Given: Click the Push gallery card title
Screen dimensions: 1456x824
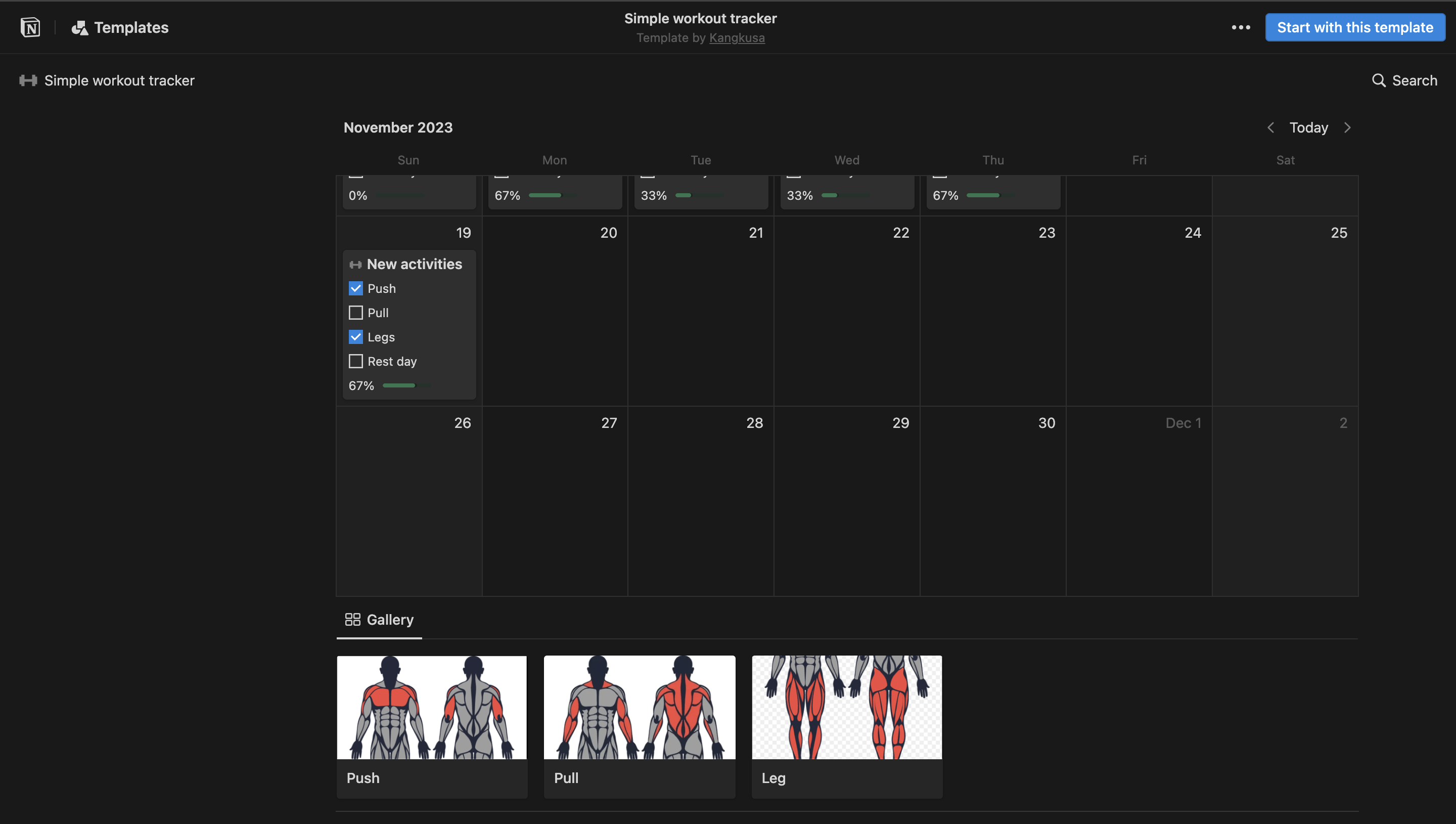Looking at the screenshot, I should [363, 778].
